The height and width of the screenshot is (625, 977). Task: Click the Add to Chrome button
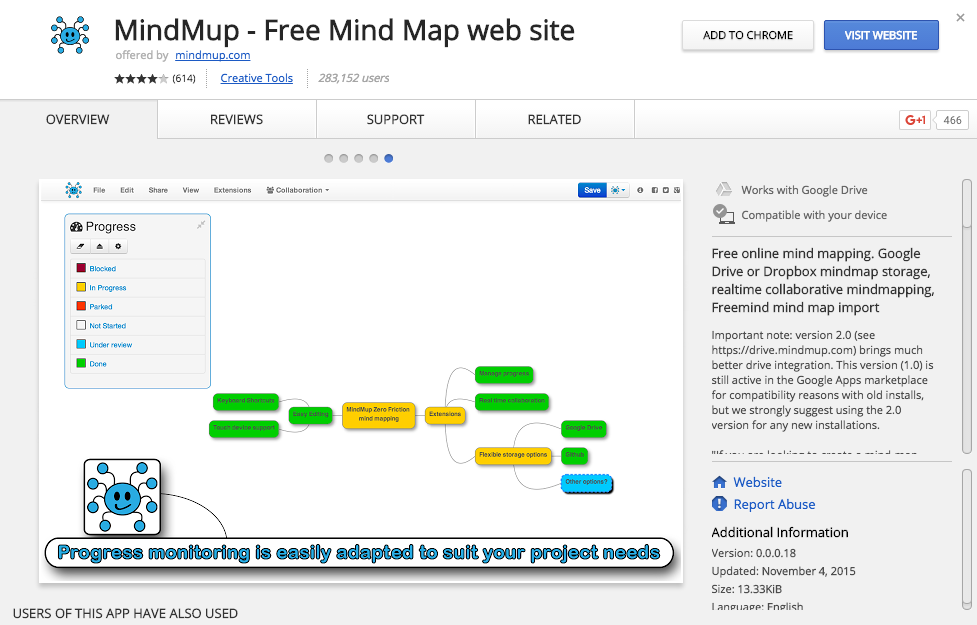pyautogui.click(x=748, y=36)
